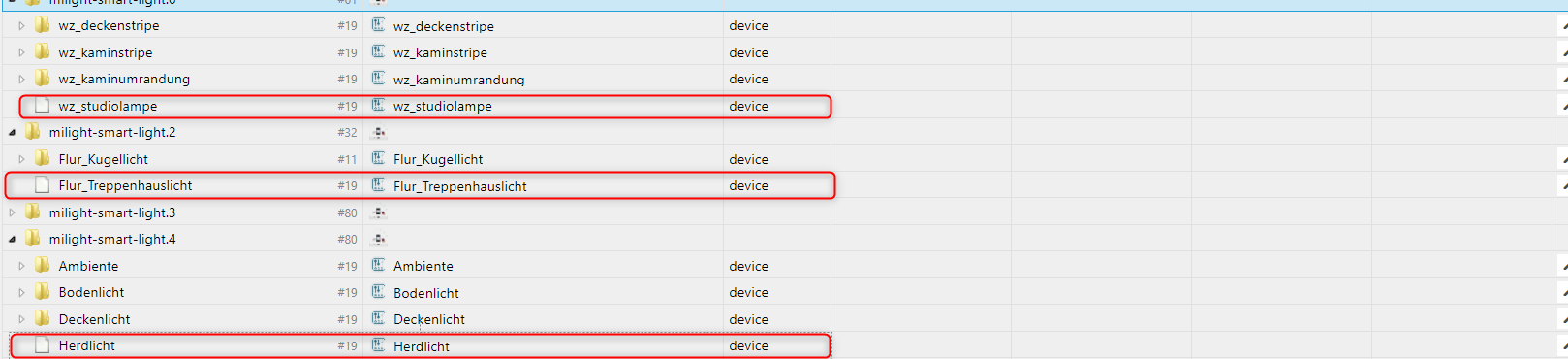Click the #80 count for milight-smart-light.3
Screen dimensions: 1568x359
tap(347, 212)
